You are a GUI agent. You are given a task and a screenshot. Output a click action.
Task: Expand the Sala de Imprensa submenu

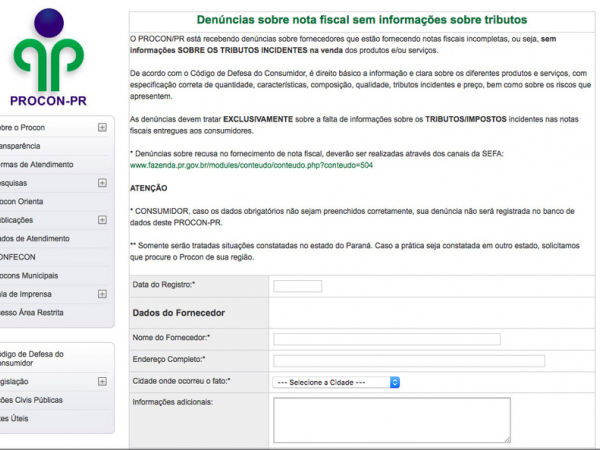coord(102,294)
